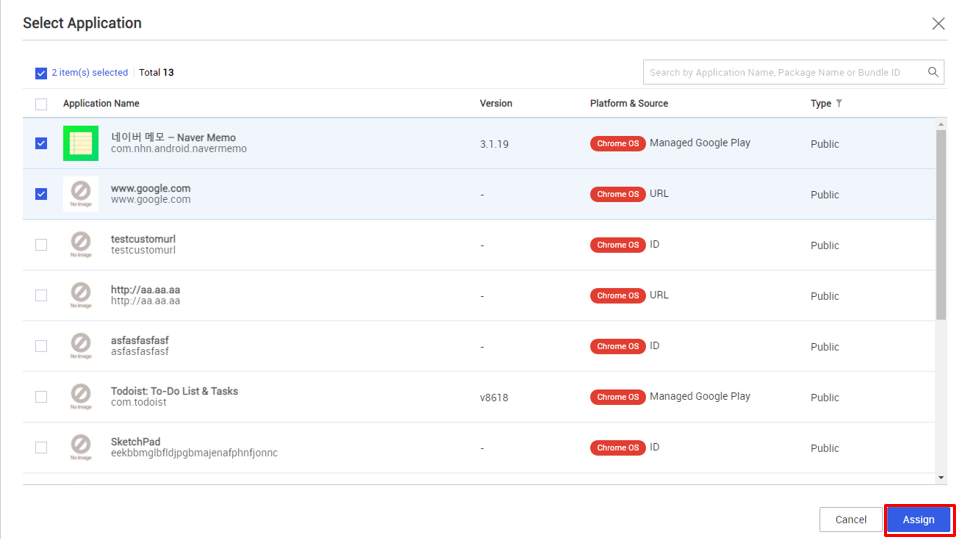Click the bold www.google.com application name
The height and width of the screenshot is (539, 968).
coord(151,188)
